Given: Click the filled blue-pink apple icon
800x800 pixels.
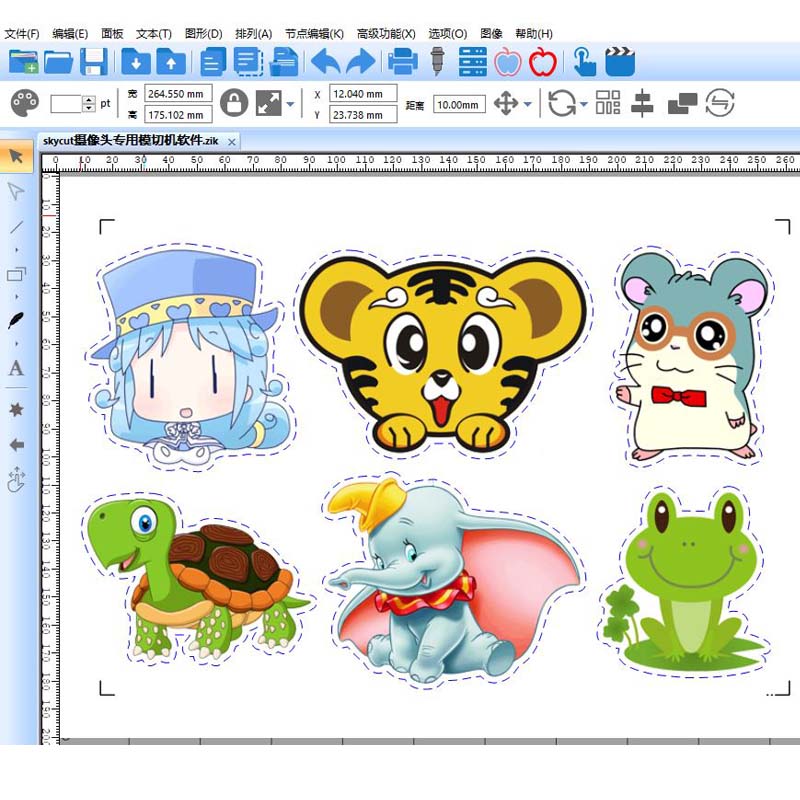Looking at the screenshot, I should coord(508,62).
